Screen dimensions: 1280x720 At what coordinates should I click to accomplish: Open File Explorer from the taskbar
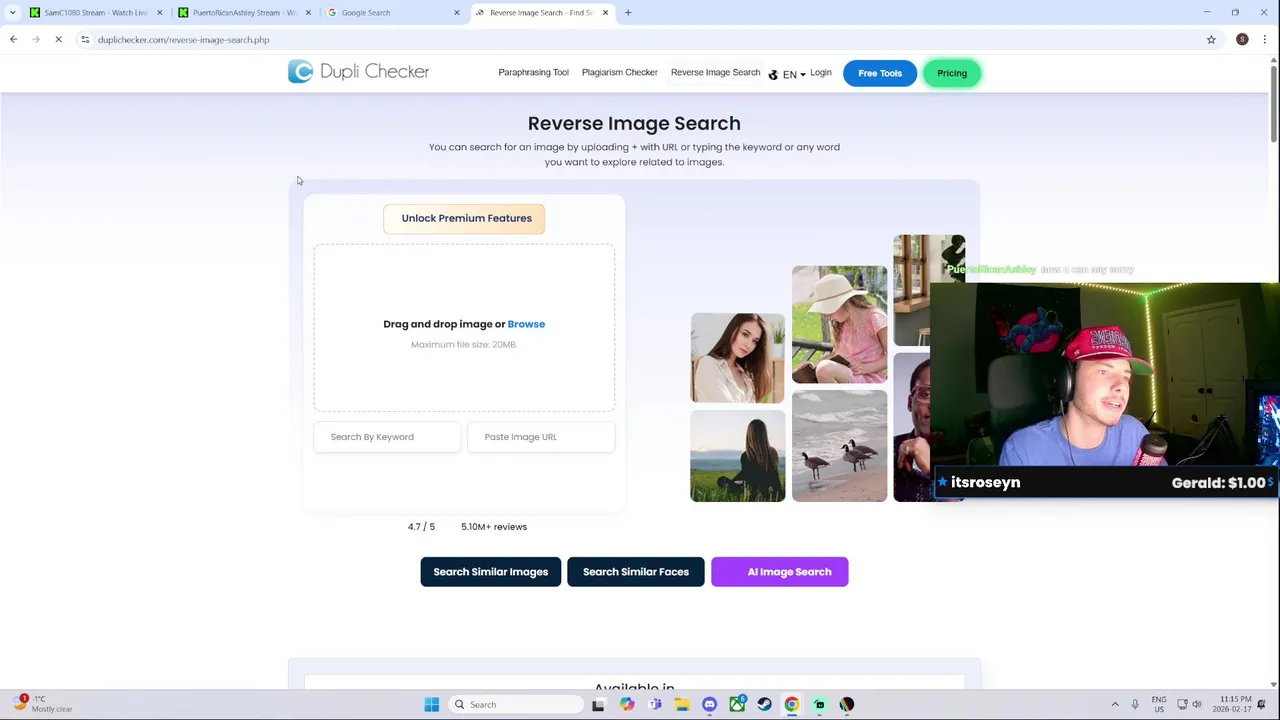(x=682, y=705)
